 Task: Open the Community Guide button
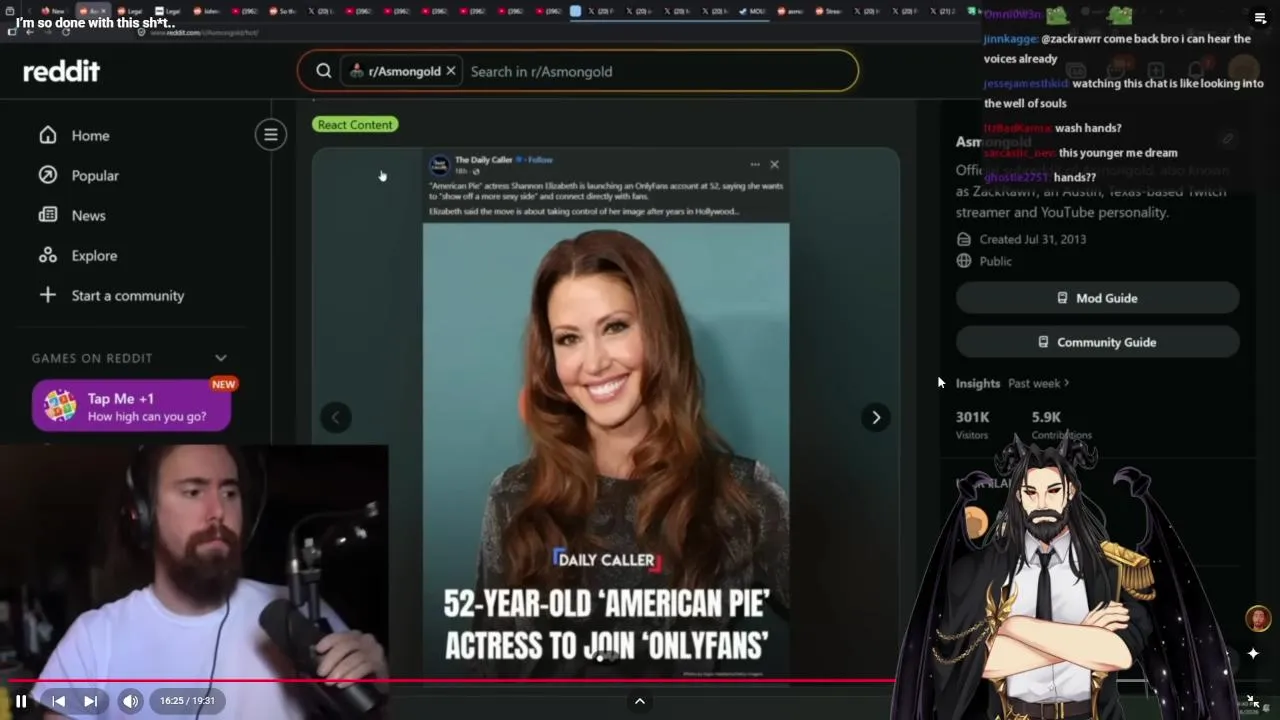(1097, 342)
